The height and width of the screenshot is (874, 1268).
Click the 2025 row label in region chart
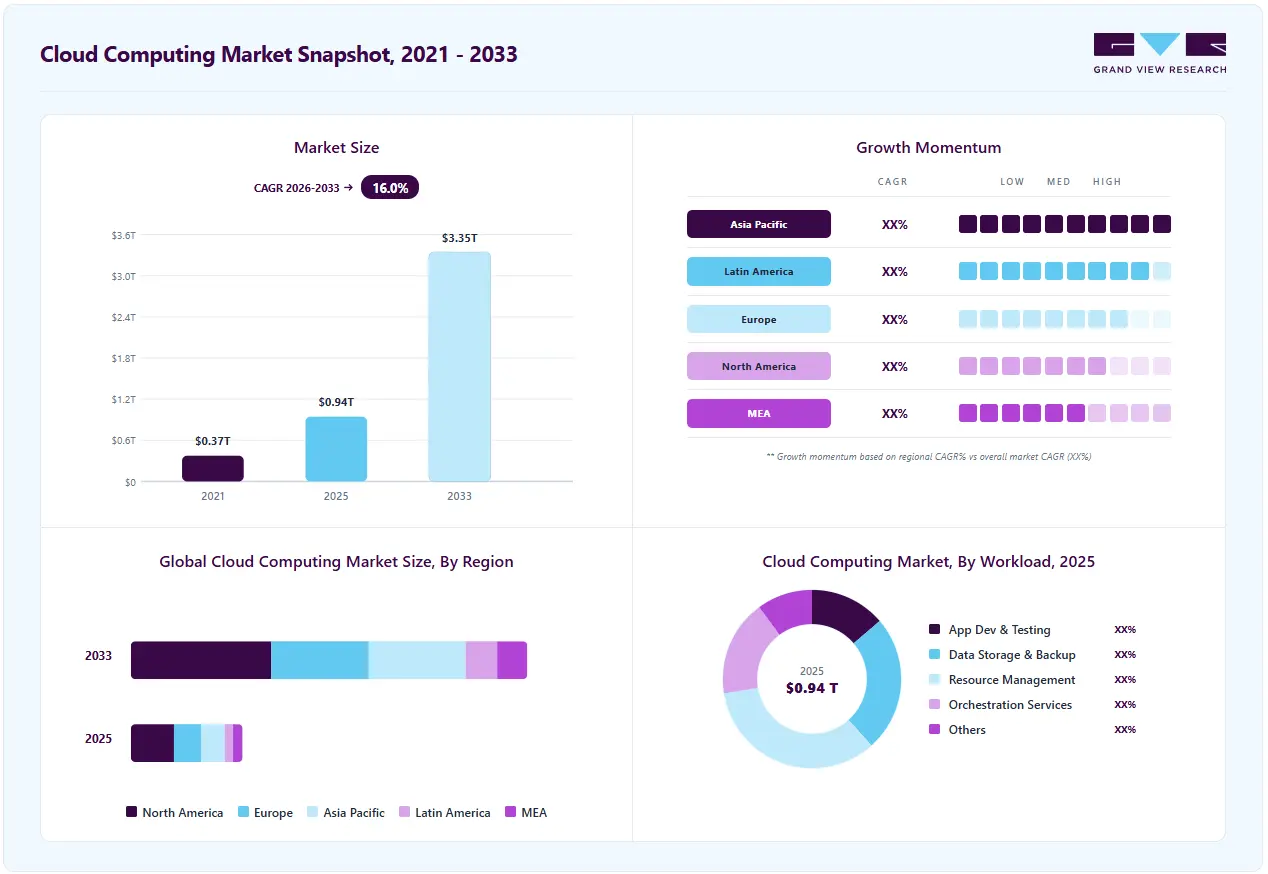pyautogui.click(x=98, y=739)
